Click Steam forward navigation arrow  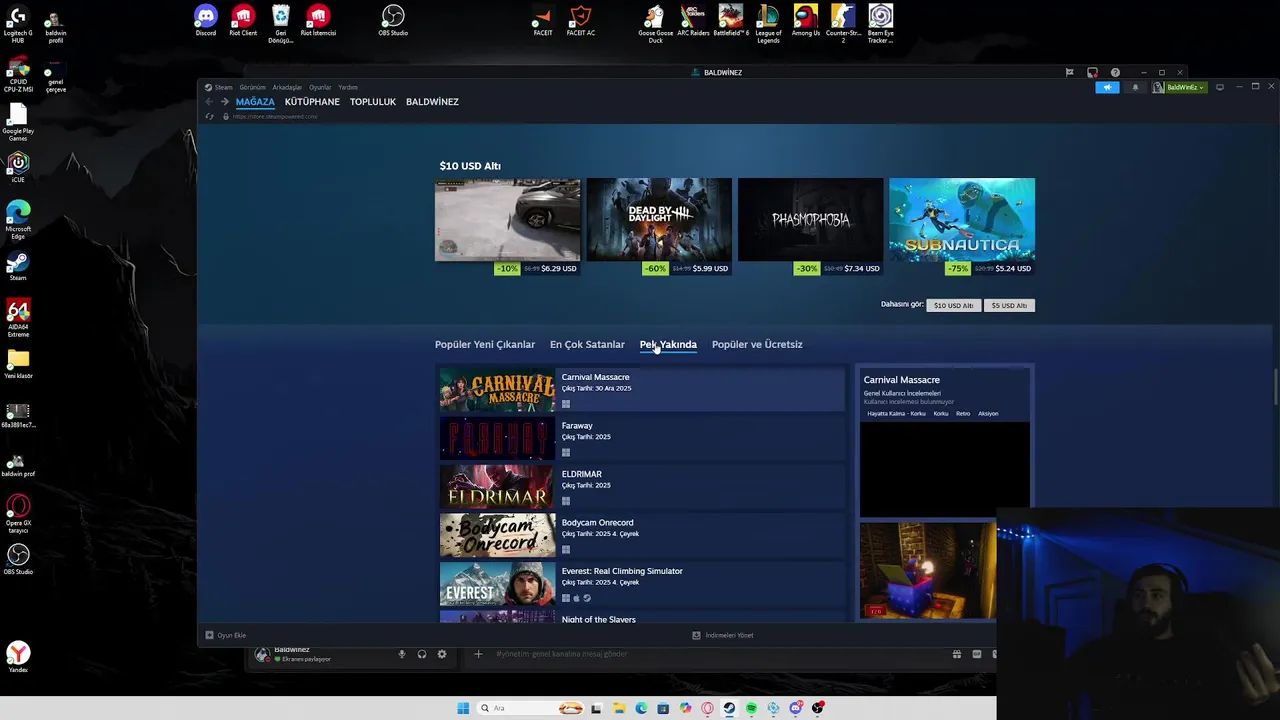(x=225, y=102)
